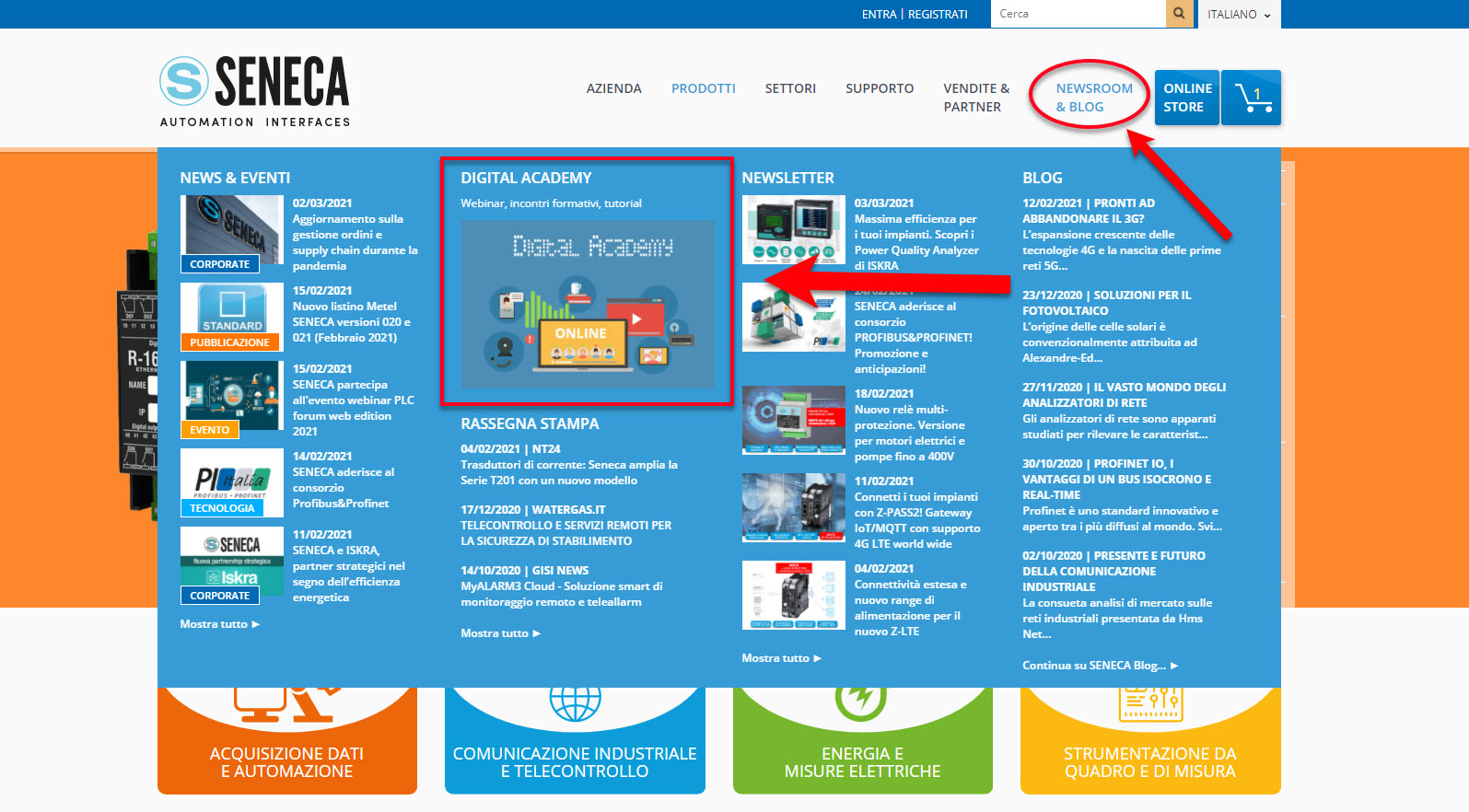Click Mostra tutto under Newsletter
The height and width of the screenshot is (812, 1469).
click(x=782, y=658)
